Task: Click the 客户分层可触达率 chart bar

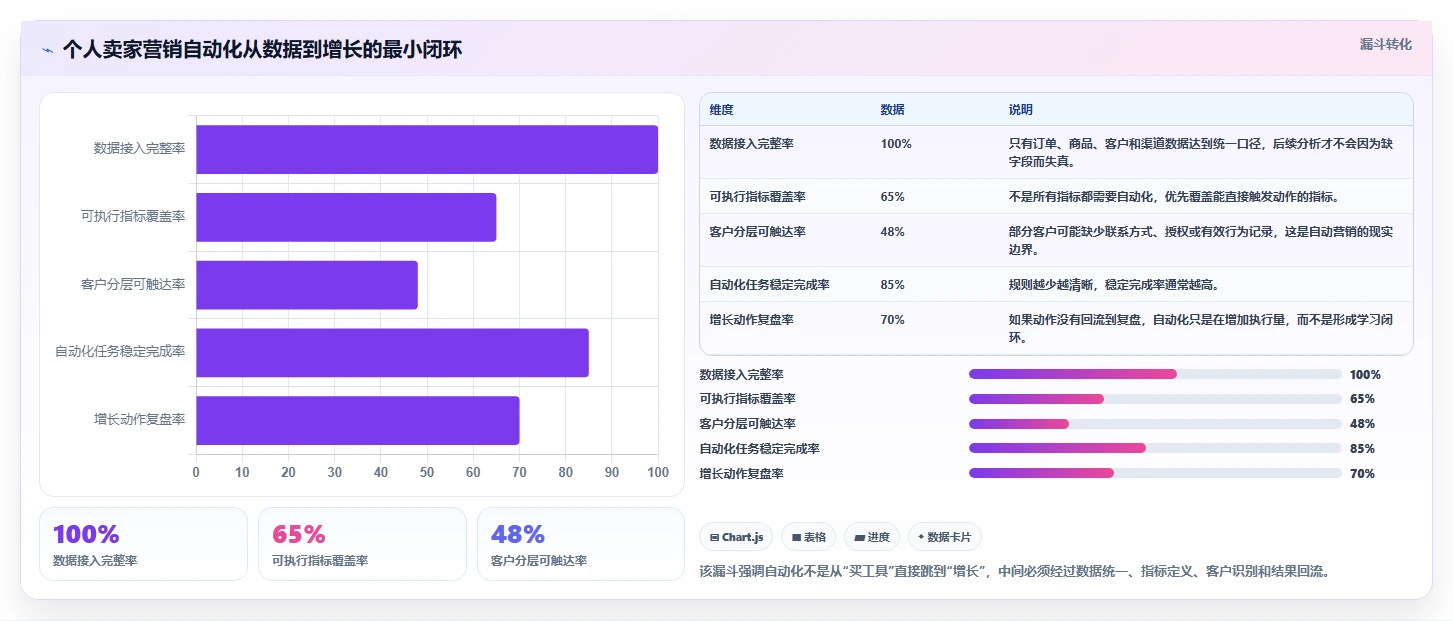Action: pyautogui.click(x=307, y=285)
